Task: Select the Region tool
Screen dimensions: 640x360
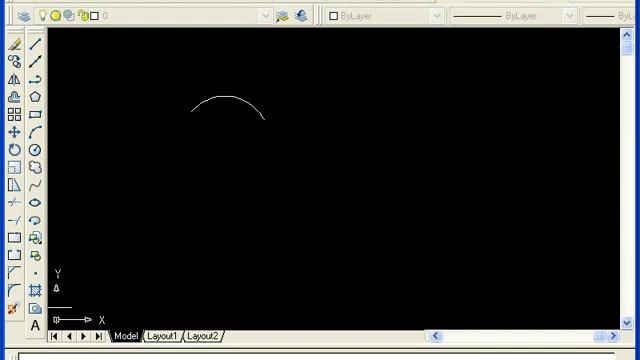Action: pyautogui.click(x=35, y=308)
